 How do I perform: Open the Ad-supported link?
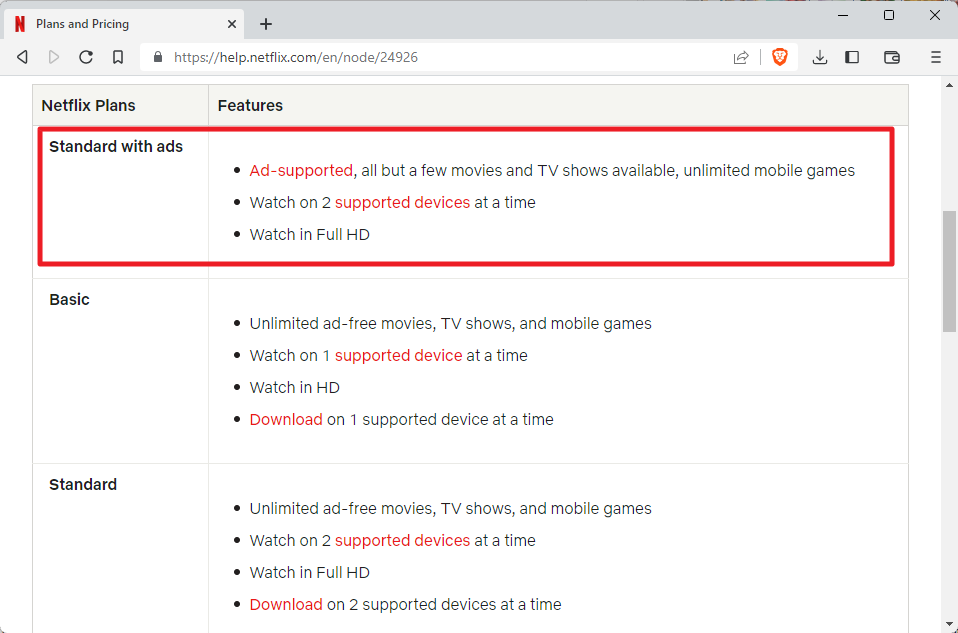pos(301,171)
